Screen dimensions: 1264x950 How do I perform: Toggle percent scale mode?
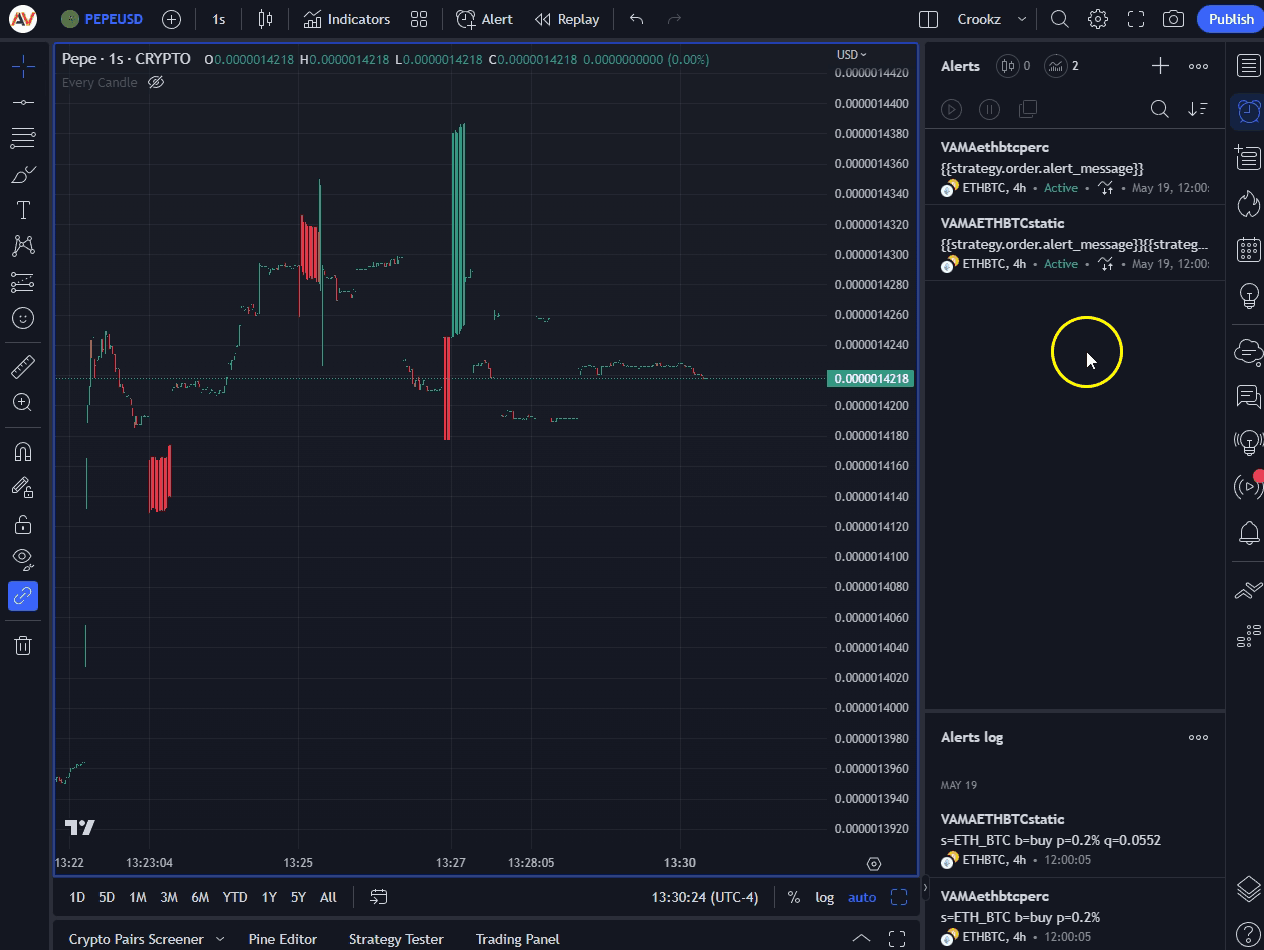(x=793, y=897)
